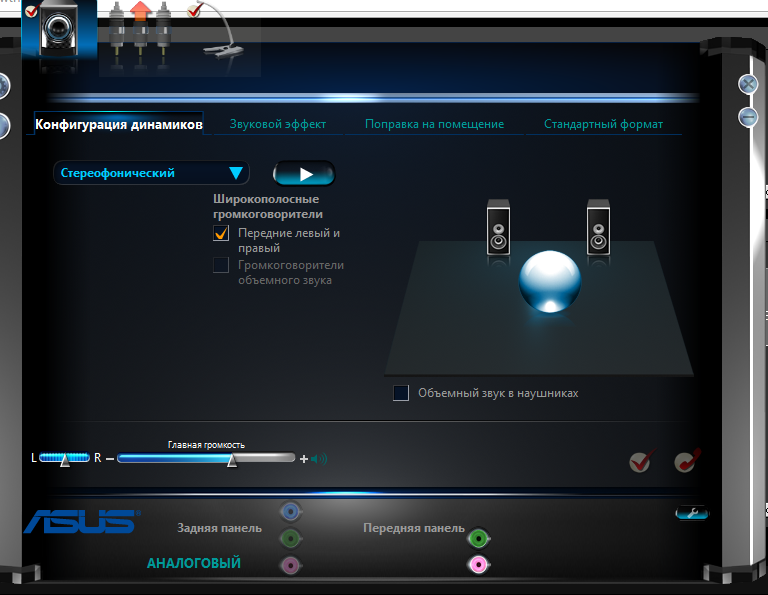Click the right front speaker in room view

pos(598,227)
